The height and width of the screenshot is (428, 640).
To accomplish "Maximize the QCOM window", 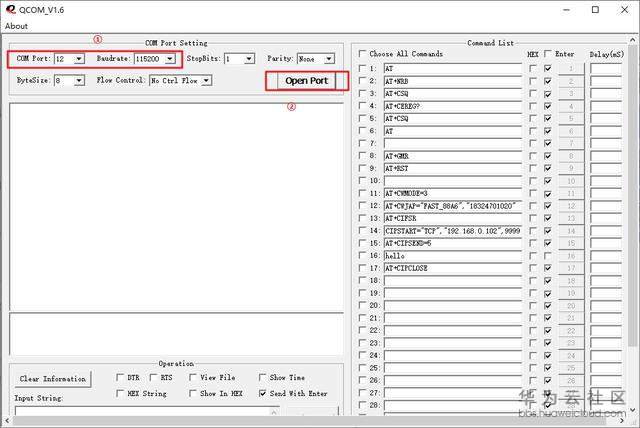I will click(595, 10).
